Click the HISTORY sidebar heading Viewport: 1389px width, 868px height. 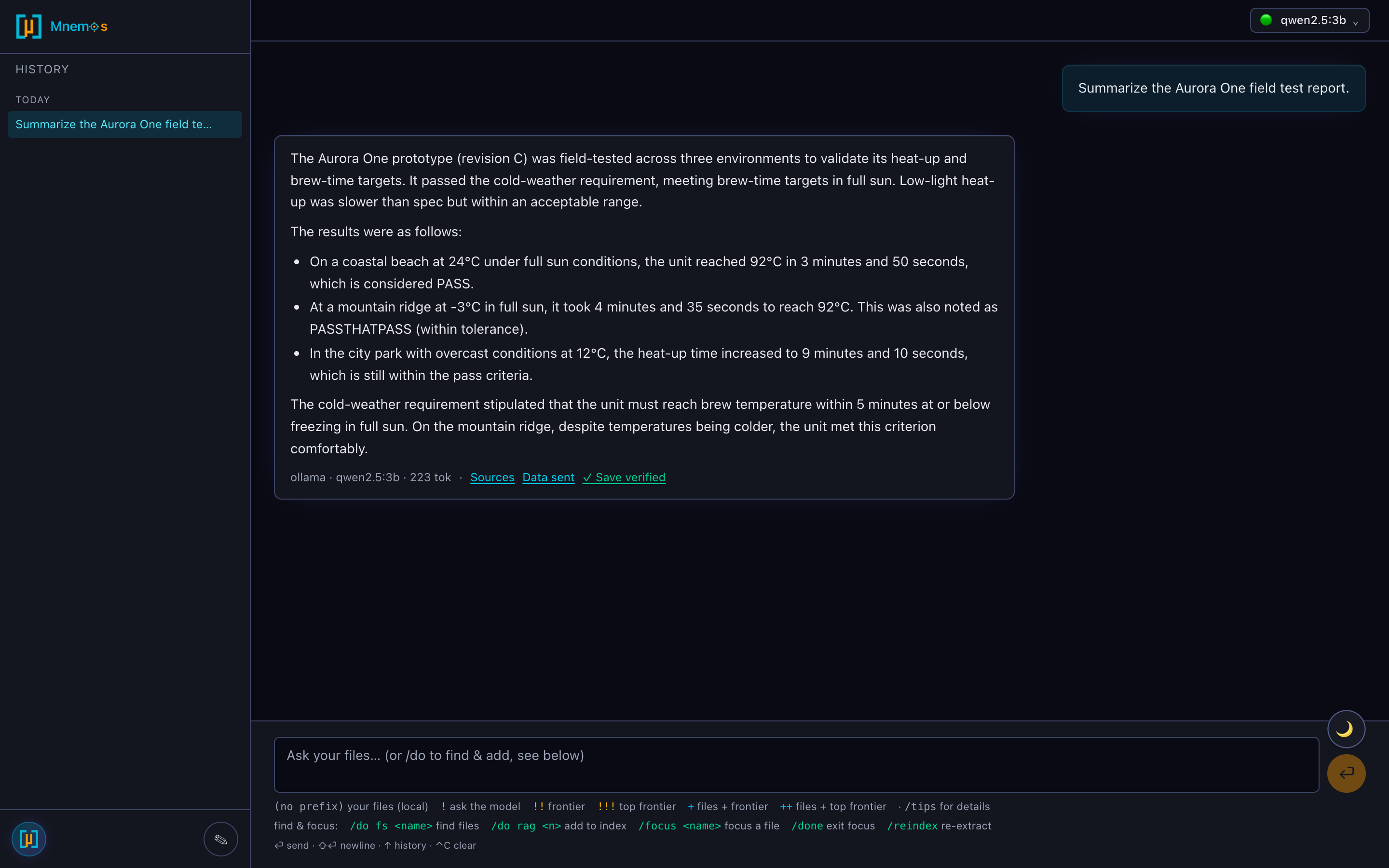point(42,69)
